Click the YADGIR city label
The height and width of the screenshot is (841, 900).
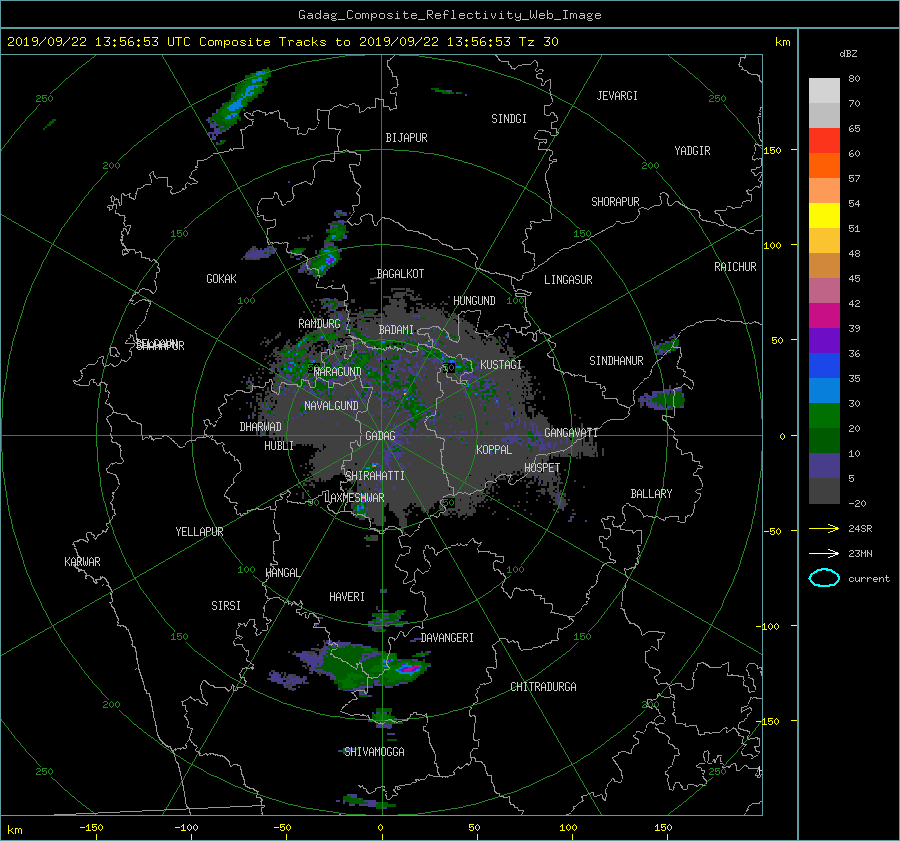pos(692,151)
